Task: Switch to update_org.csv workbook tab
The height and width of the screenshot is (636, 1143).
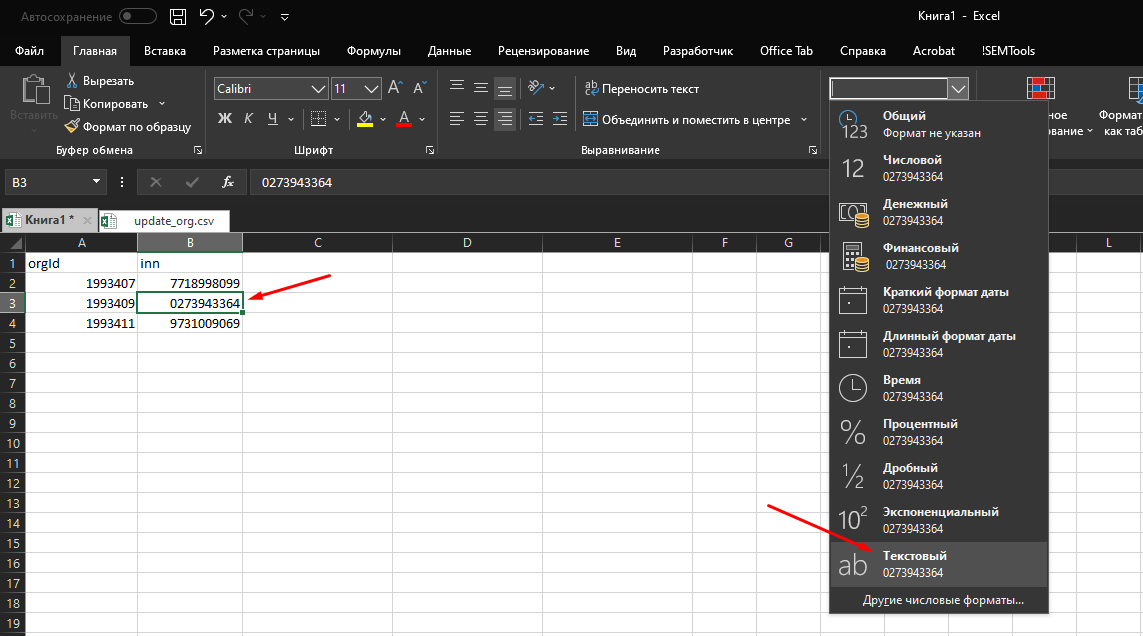Action: pos(175,220)
